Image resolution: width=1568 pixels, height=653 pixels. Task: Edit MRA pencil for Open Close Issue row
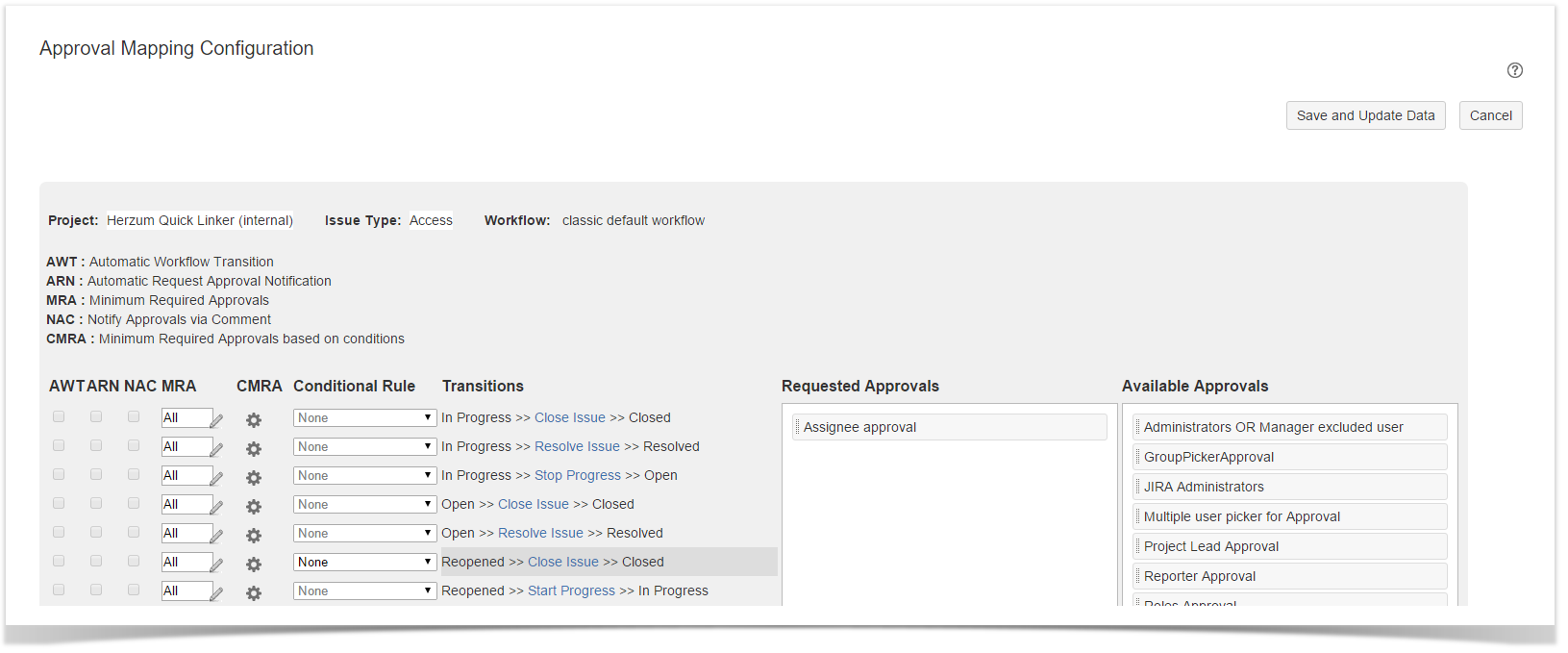(x=216, y=507)
